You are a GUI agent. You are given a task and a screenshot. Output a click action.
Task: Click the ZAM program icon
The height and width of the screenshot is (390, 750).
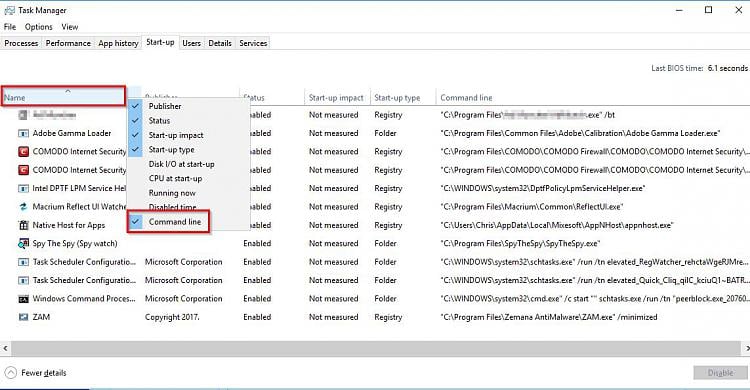click(23, 317)
